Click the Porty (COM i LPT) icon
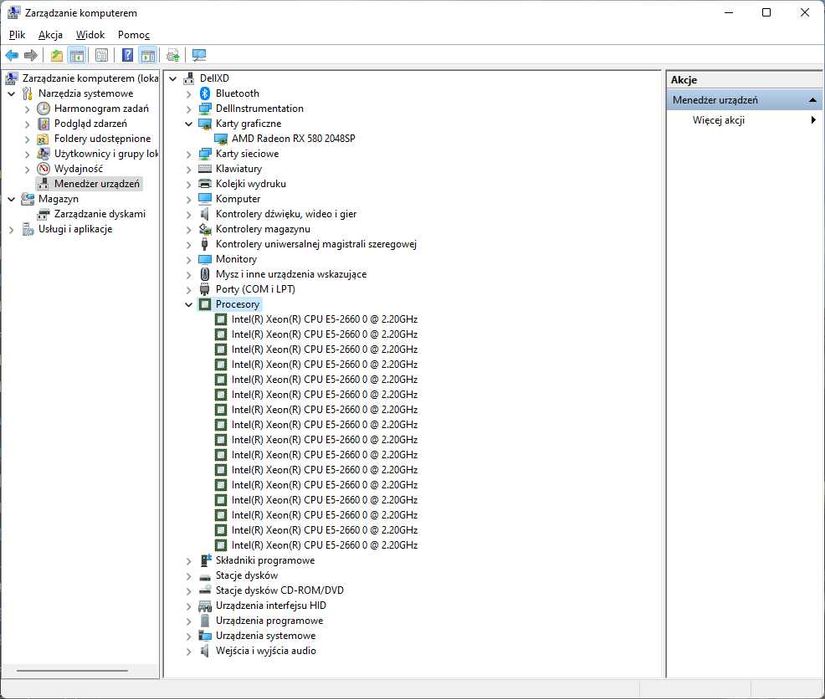 pos(205,289)
